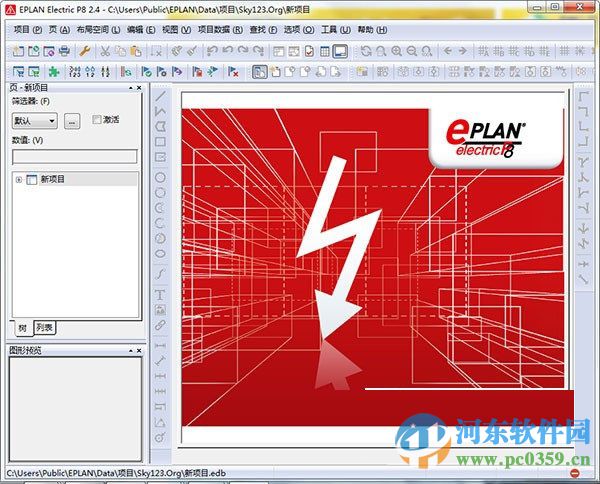
Task: Select the Hyperlink chain tool
Action: click(x=160, y=325)
